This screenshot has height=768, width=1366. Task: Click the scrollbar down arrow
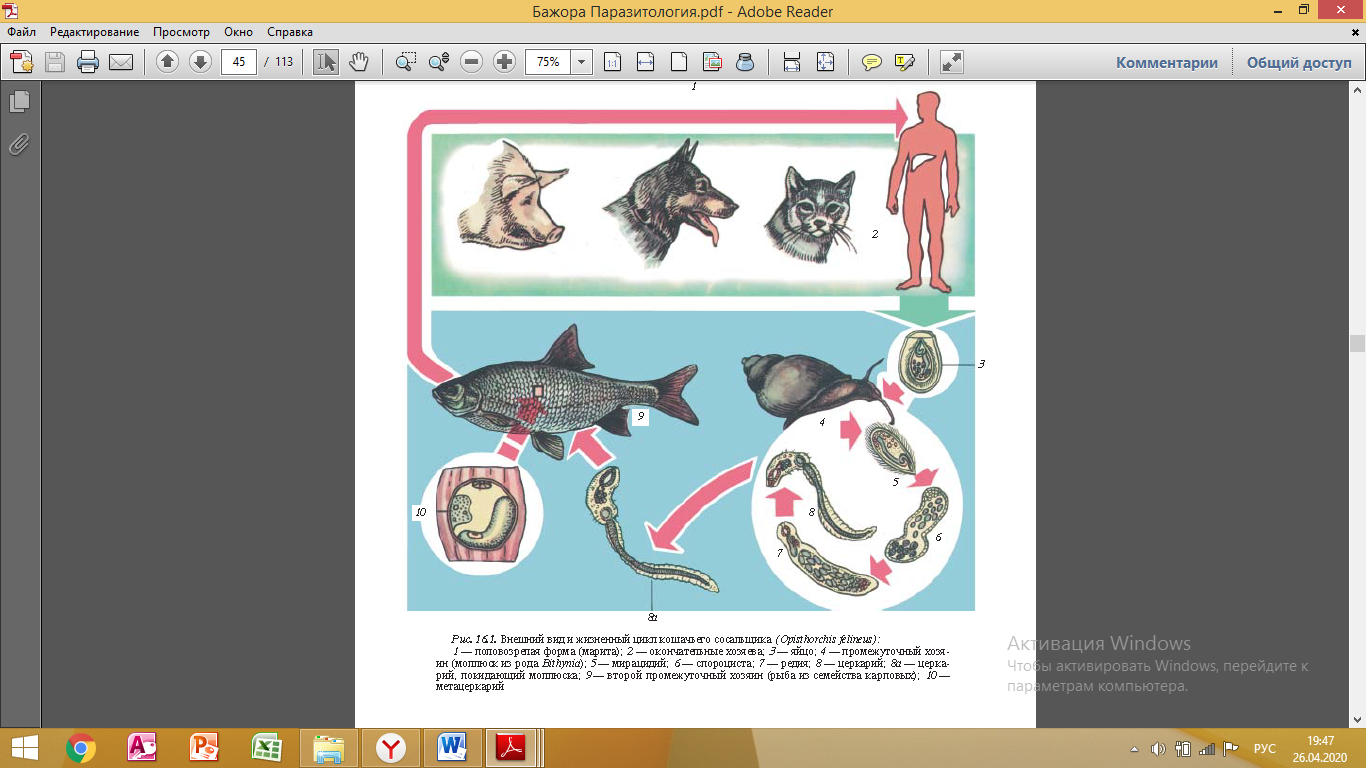pyautogui.click(x=1357, y=720)
